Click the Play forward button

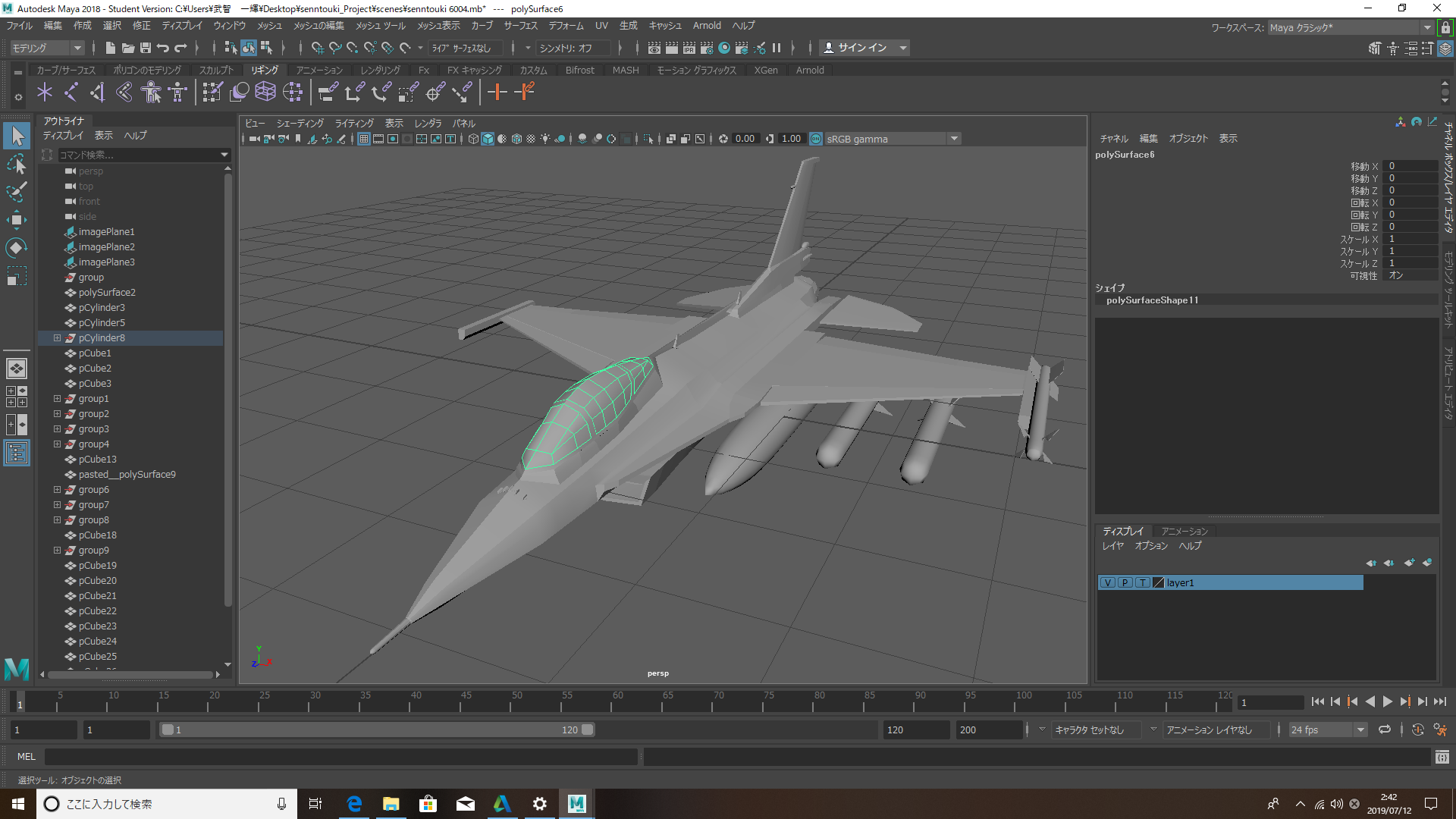pyautogui.click(x=1387, y=702)
